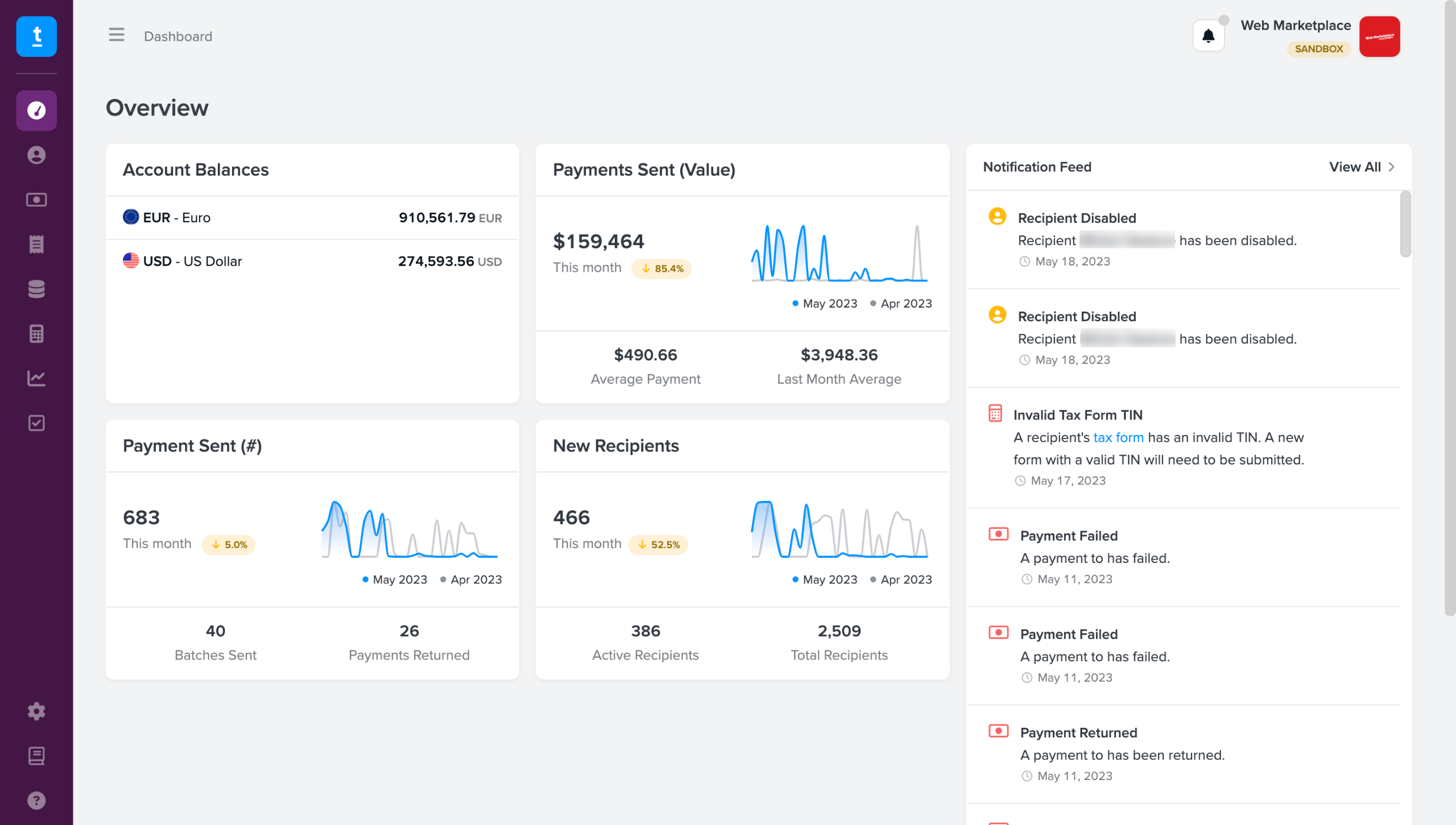
Task: Open the Payments sidebar icon
Action: point(36,200)
